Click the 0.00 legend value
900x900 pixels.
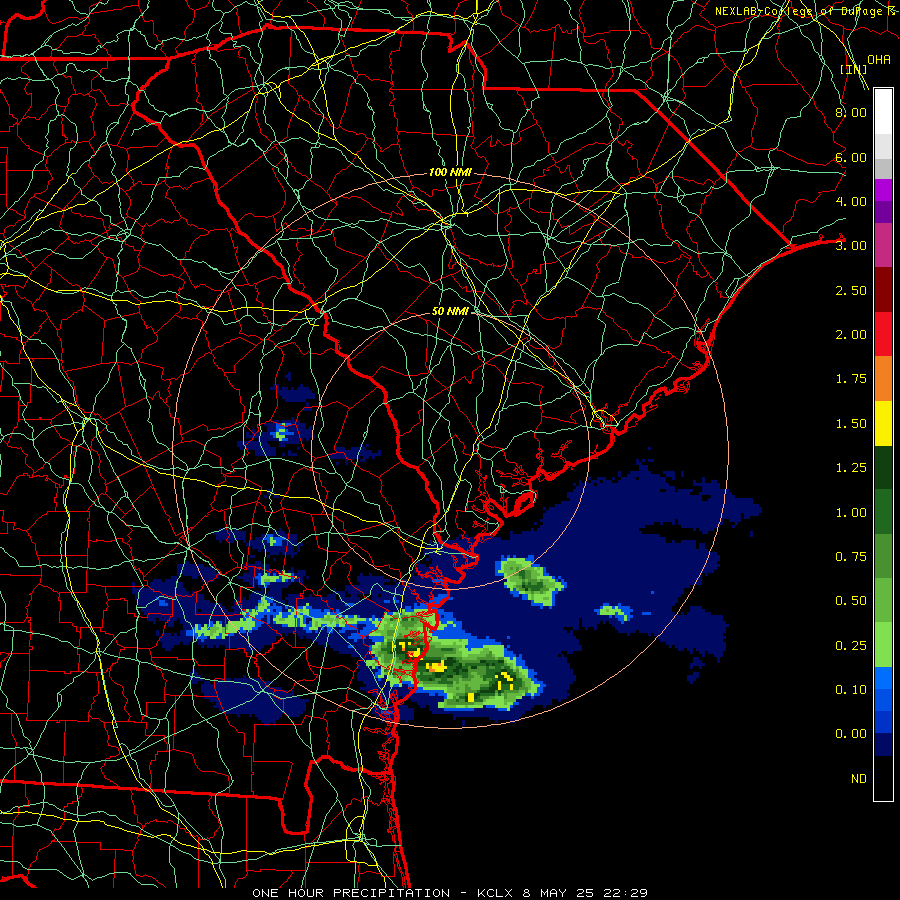(x=851, y=734)
